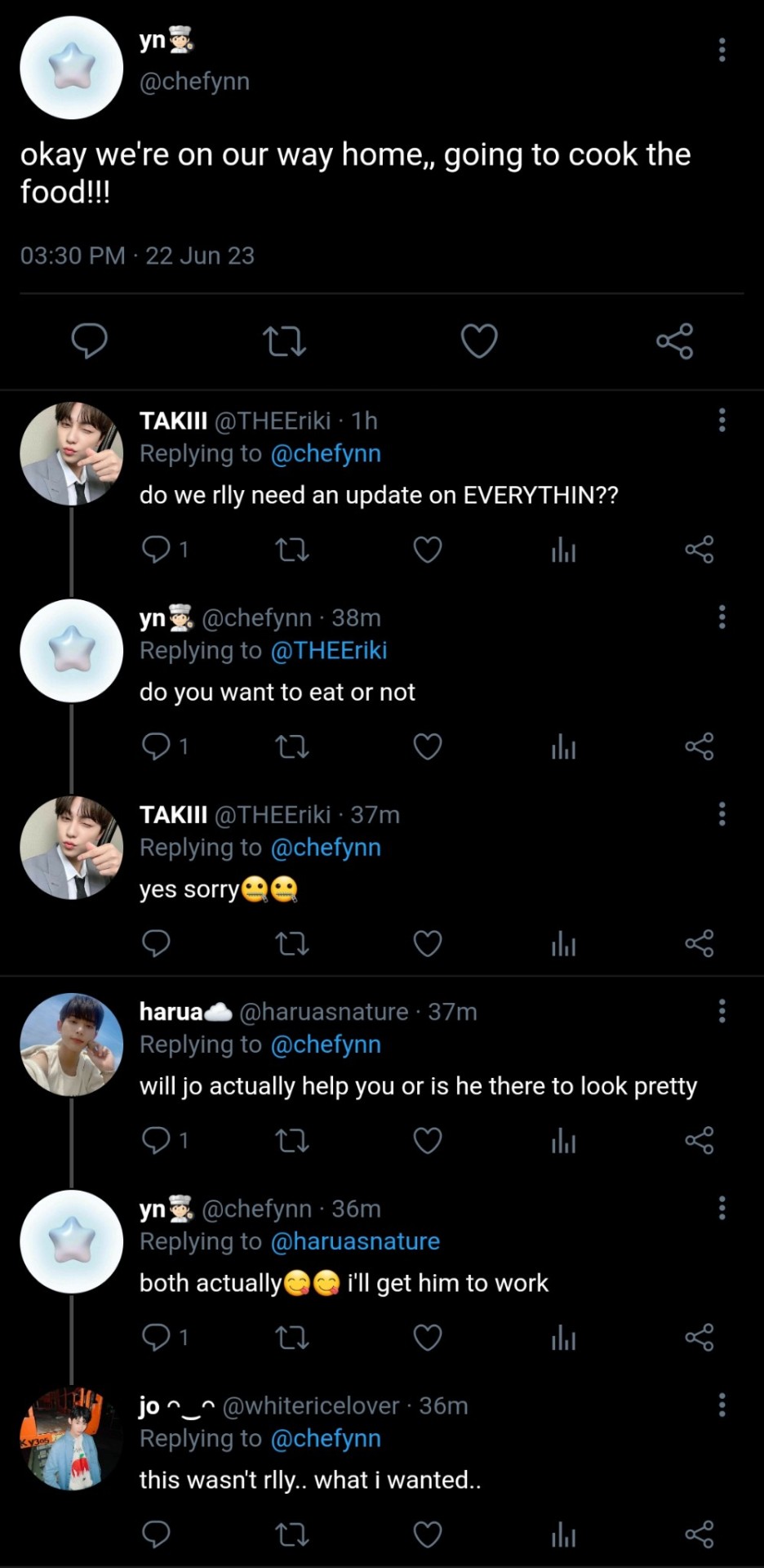Reply to the main chefynn tweet
The width and height of the screenshot is (764, 1568).
[x=89, y=341]
